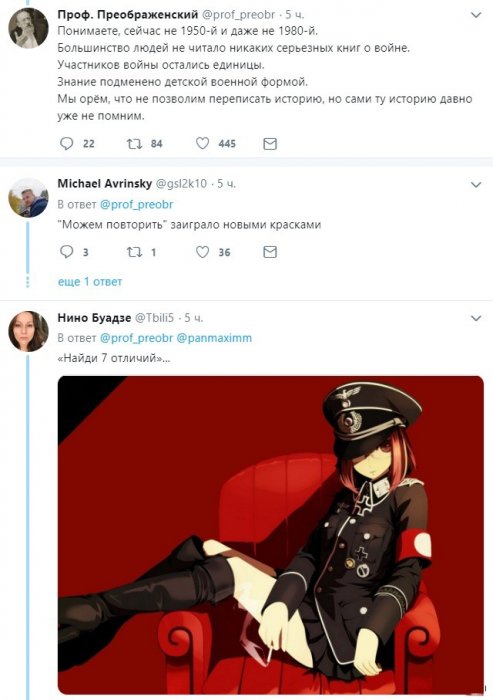Screen dimensions: 493x700
Task: Retweet Michael Avrinsky's reply
Action: click(134, 252)
